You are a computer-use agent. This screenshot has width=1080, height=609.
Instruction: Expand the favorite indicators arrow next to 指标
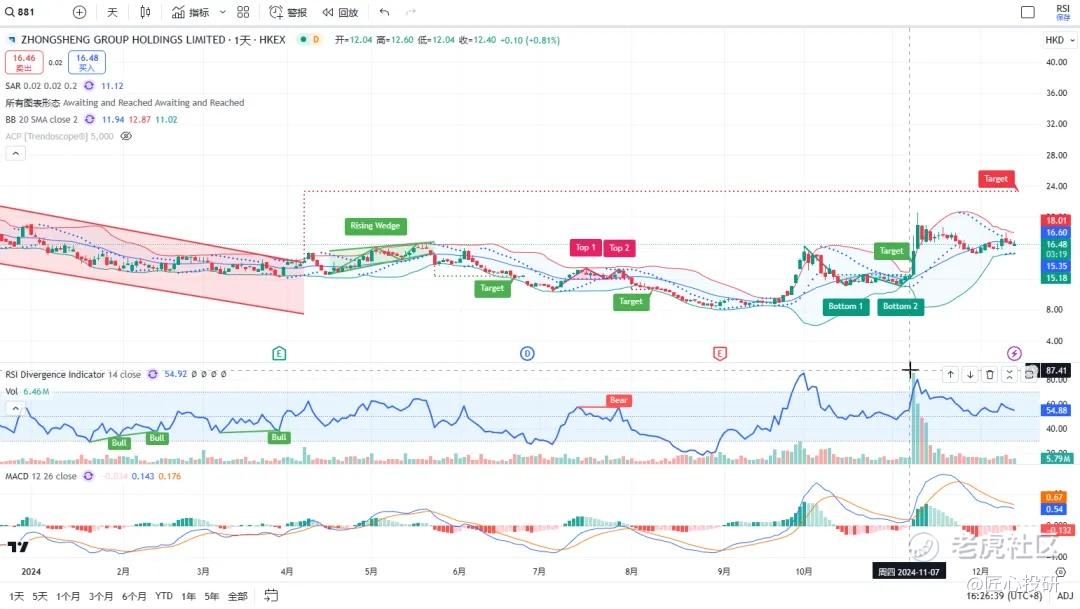[222, 12]
